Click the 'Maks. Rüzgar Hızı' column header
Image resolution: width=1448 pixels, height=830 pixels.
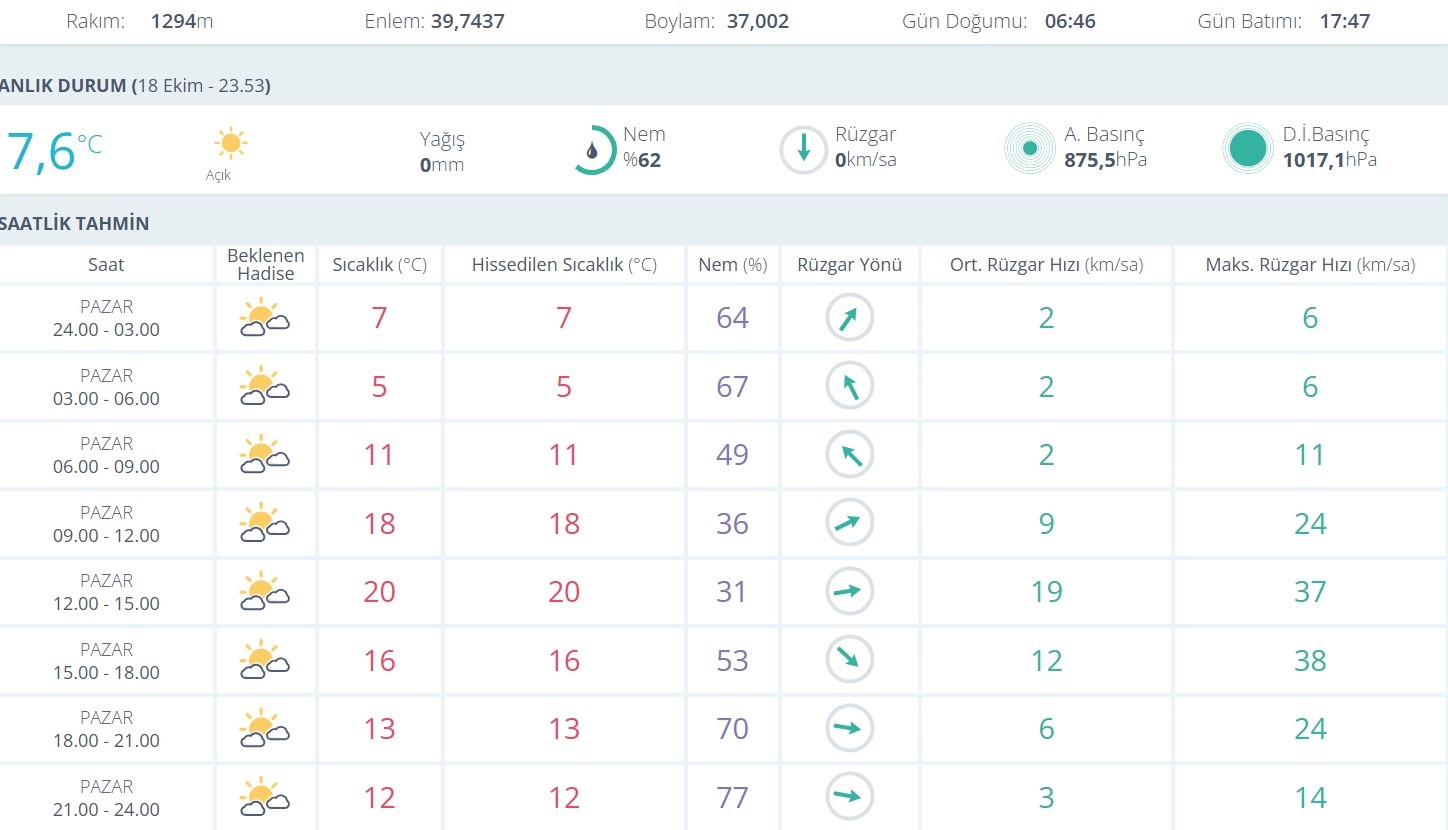tap(1310, 265)
